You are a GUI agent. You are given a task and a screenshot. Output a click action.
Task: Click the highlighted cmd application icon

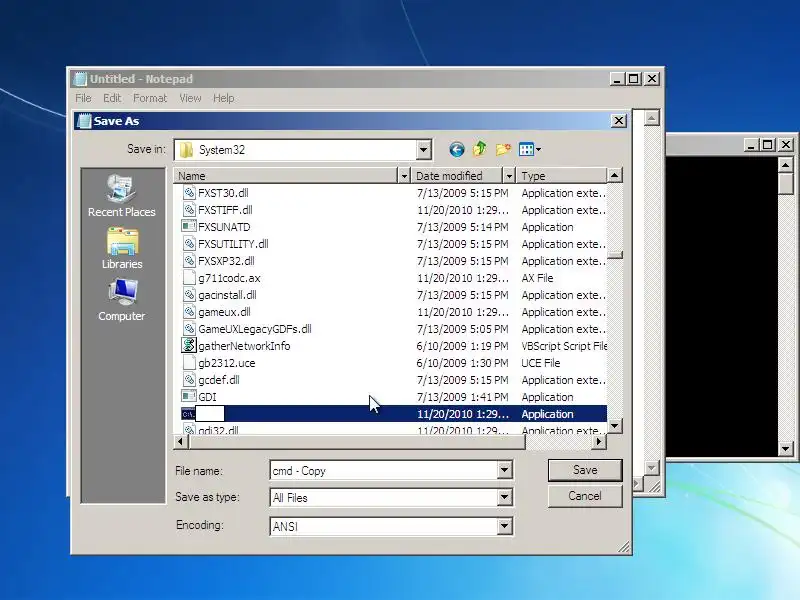[188, 414]
